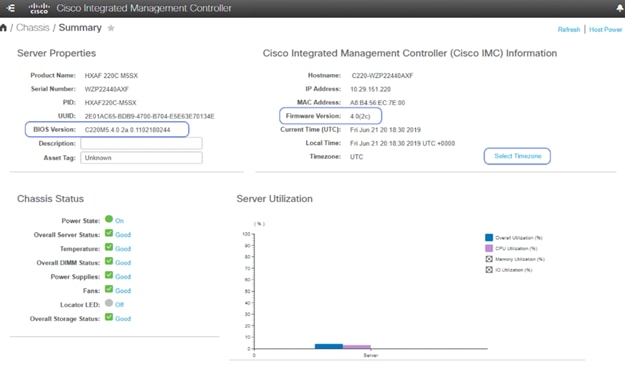The height and width of the screenshot is (376, 625).
Task: Open Overall Server Status Good link
Action: click(x=123, y=235)
